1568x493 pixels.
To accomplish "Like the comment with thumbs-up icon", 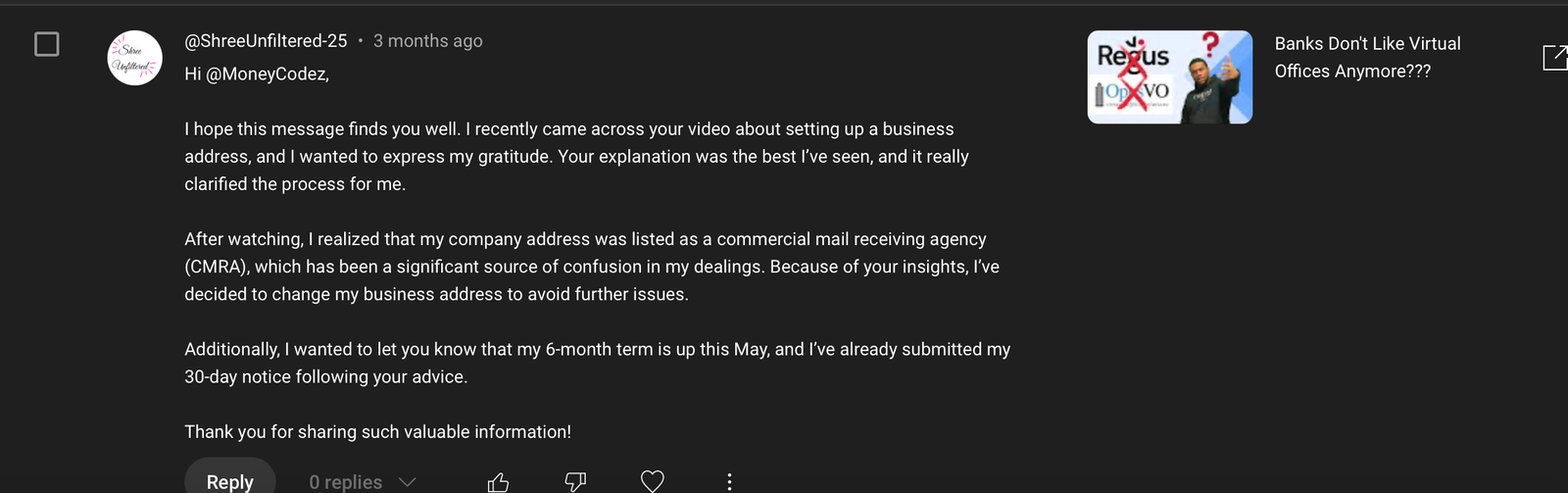I will 498,481.
